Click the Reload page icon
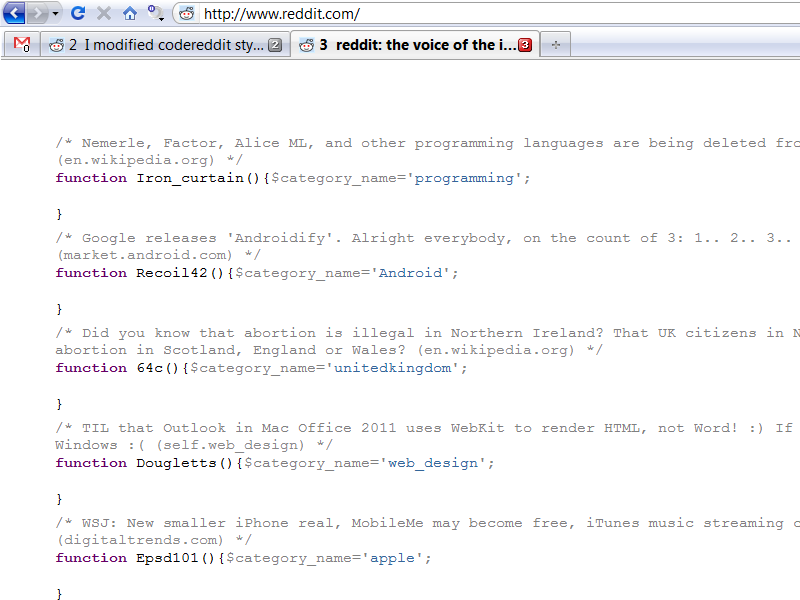Image resolution: width=800 pixels, height=600 pixels. pos(78,15)
